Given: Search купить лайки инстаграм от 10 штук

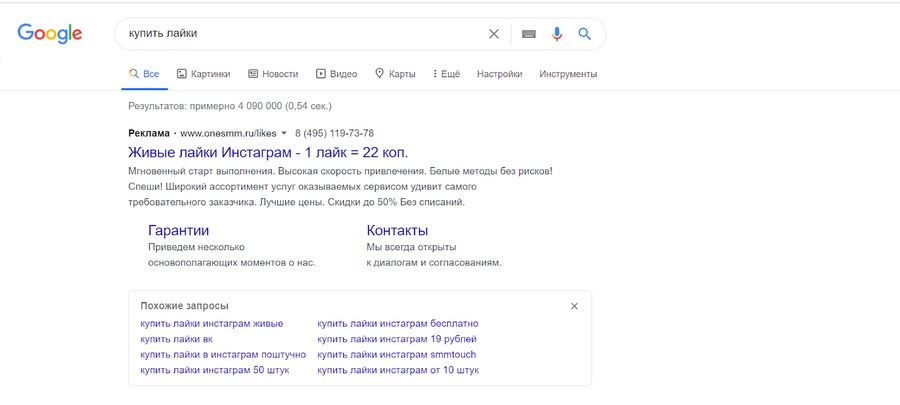Looking at the screenshot, I should (398, 370).
